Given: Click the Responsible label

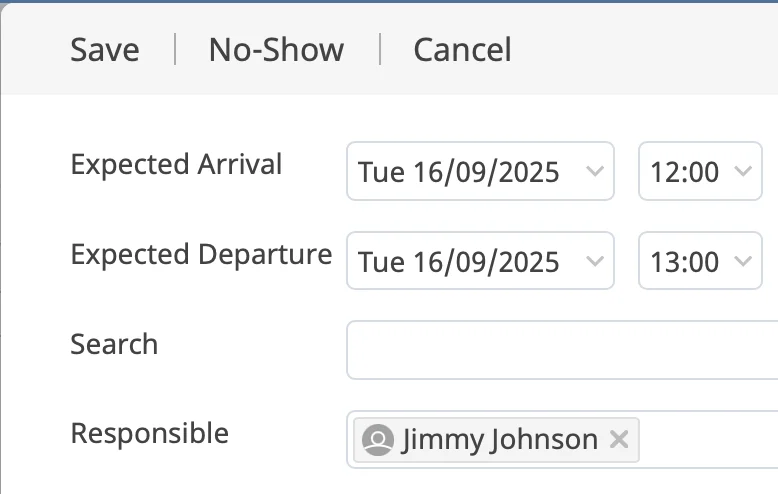Looking at the screenshot, I should [149, 433].
